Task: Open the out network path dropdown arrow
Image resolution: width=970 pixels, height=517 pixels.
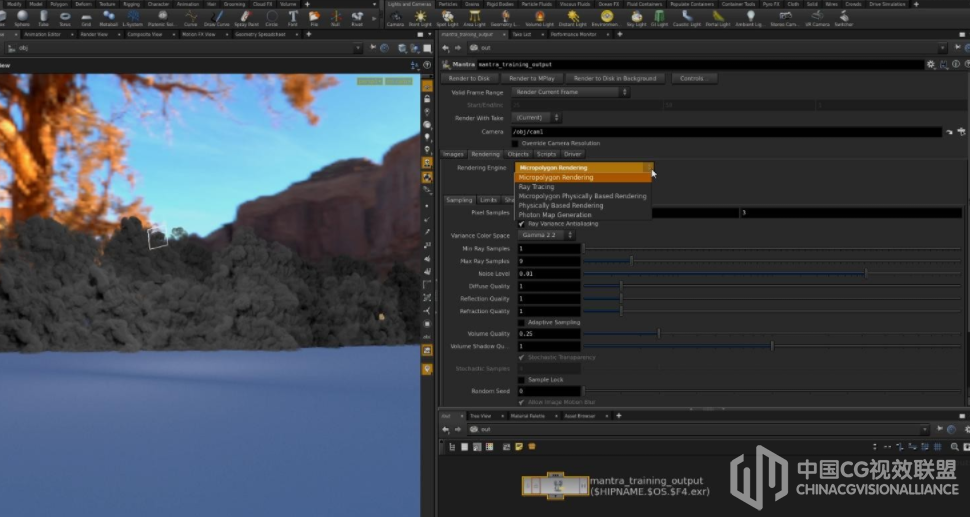Action: pyautogui.click(x=925, y=429)
